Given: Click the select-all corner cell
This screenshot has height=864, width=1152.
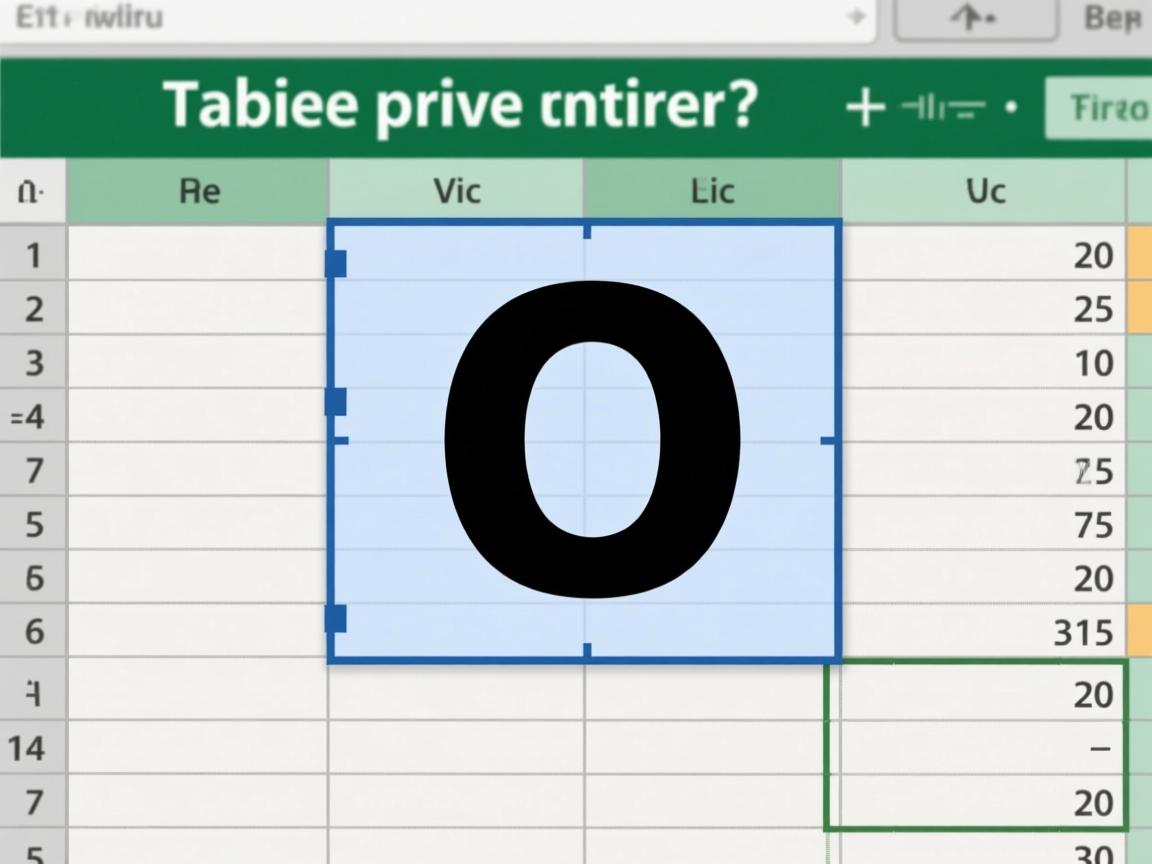Looking at the screenshot, I should [x=32, y=190].
